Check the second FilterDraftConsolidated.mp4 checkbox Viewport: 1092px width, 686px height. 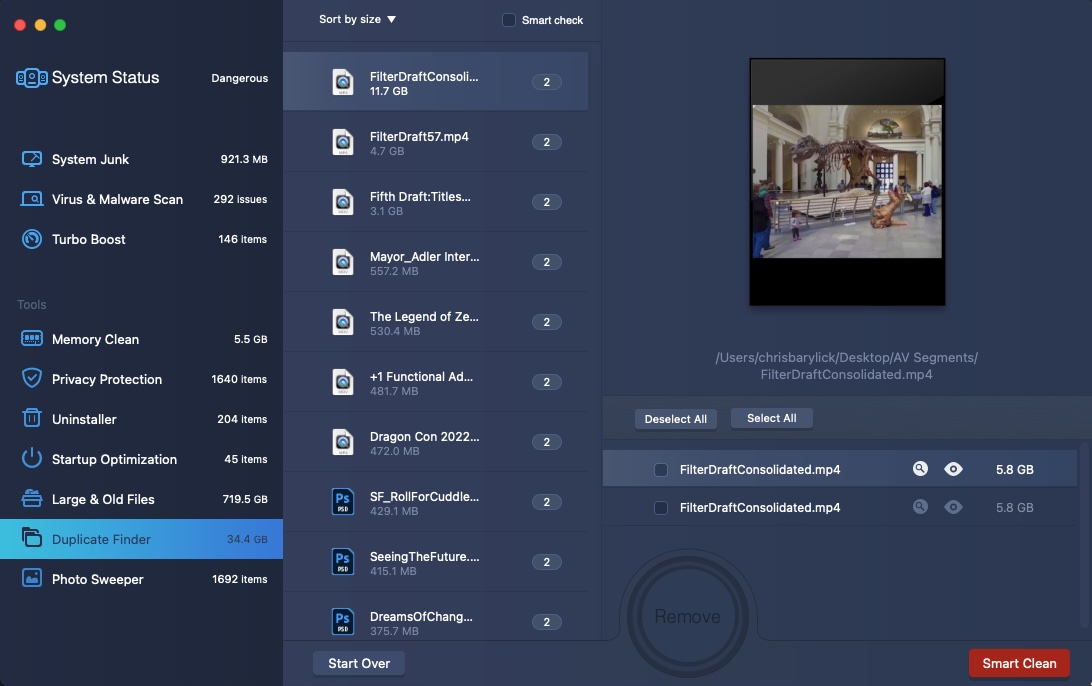661,508
